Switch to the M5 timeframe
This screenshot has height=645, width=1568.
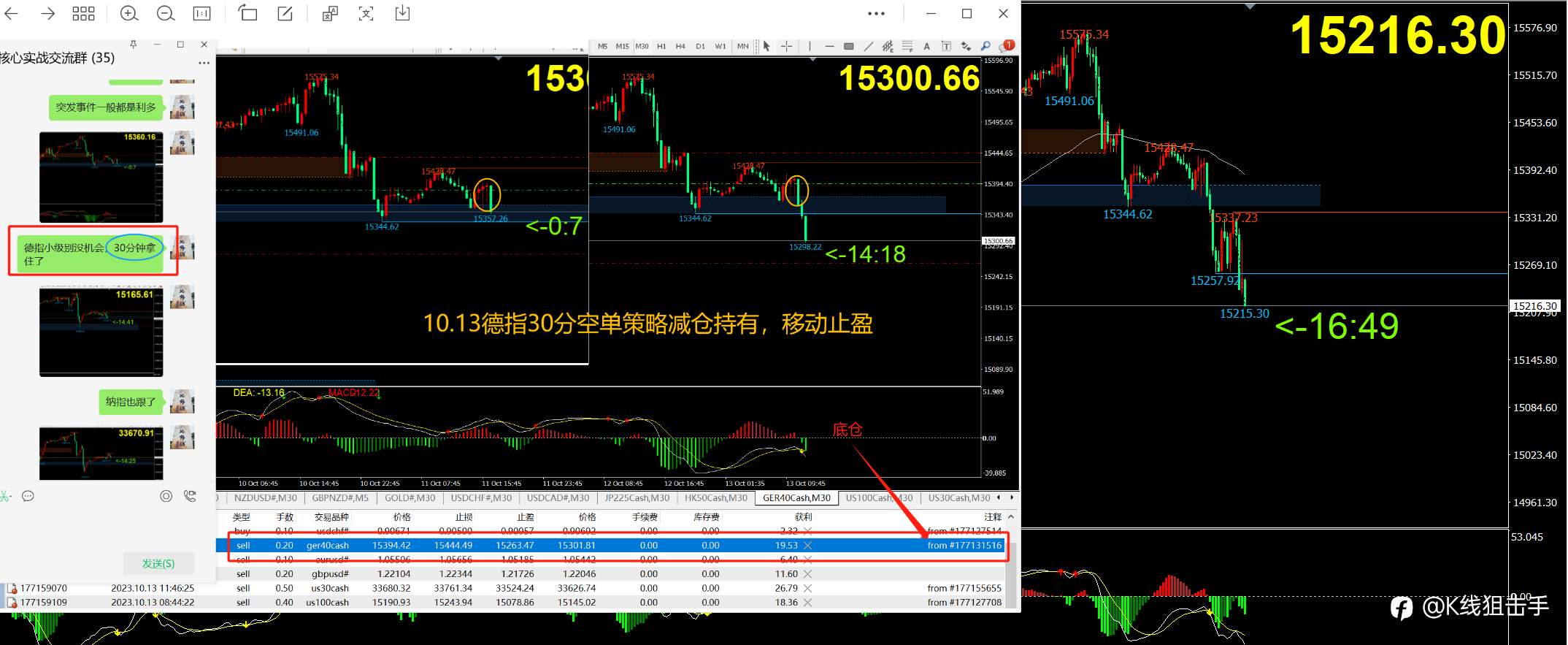point(602,46)
